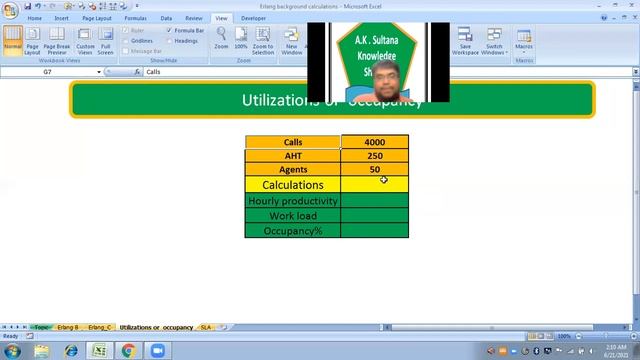Click the status bar zoom slider
The image size is (640, 360).
[606, 336]
